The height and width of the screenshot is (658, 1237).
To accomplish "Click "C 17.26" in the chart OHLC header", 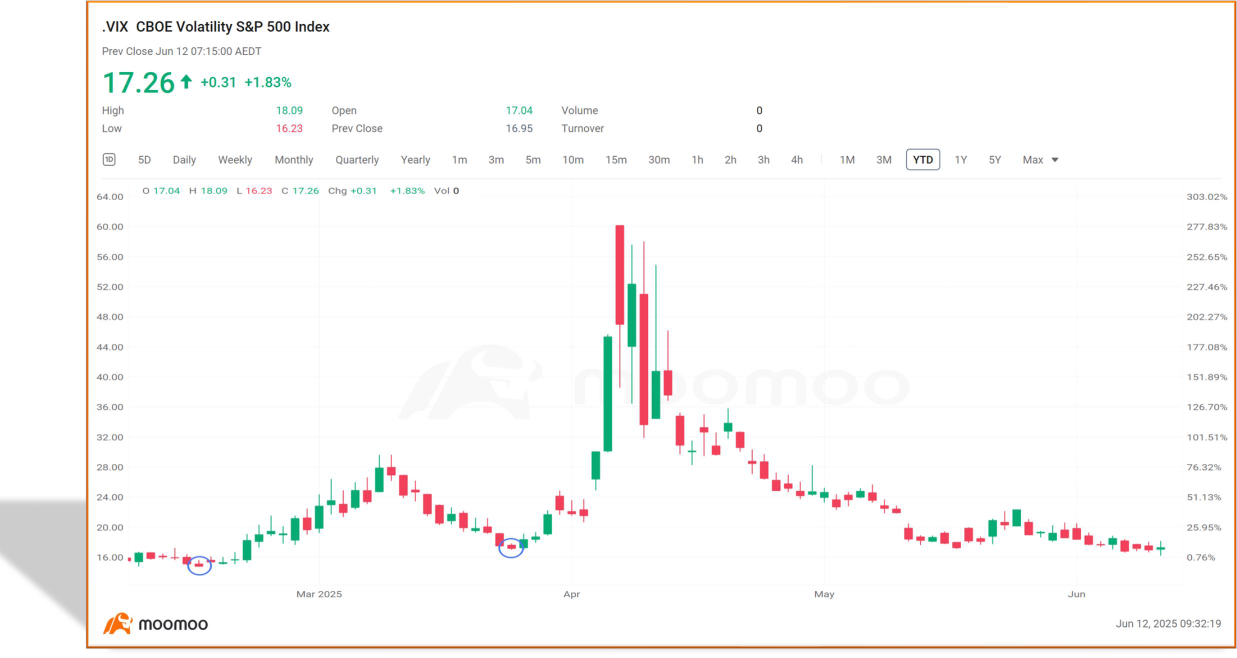I will tap(300, 191).
